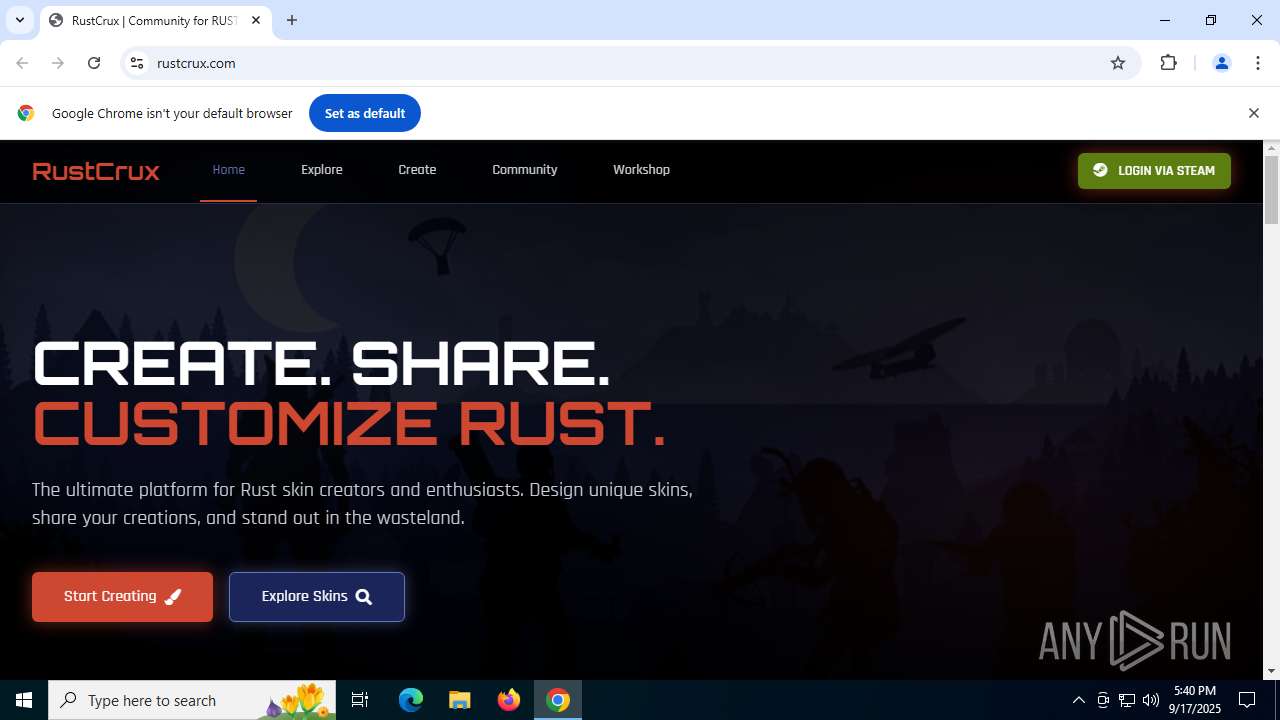Screen dimensions: 1280x720
Task: Click the 'CUSTOMIZE RUST.' headline text
Action: pyautogui.click(x=349, y=424)
